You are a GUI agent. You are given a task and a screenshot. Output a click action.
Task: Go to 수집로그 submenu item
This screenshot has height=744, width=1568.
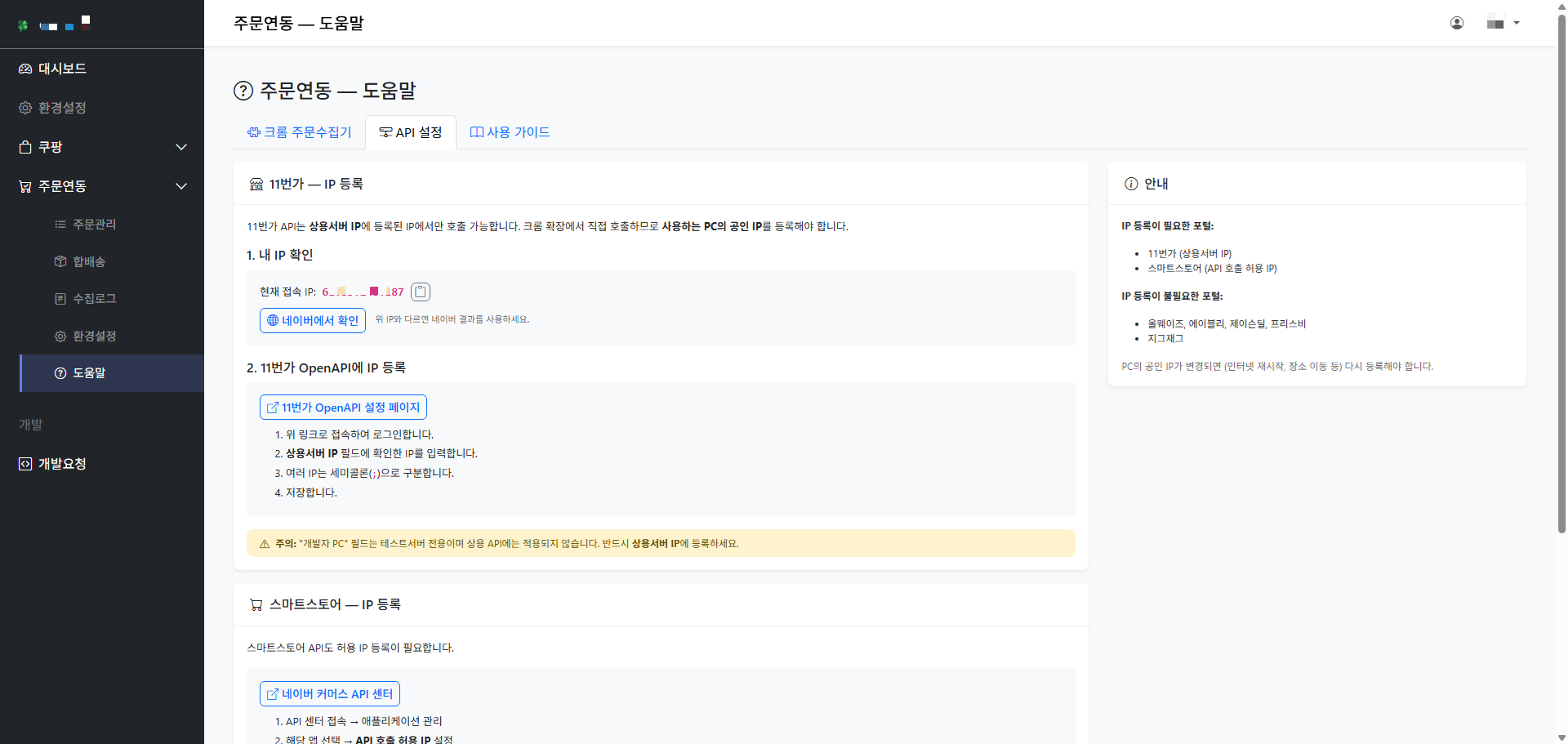[x=112, y=299]
